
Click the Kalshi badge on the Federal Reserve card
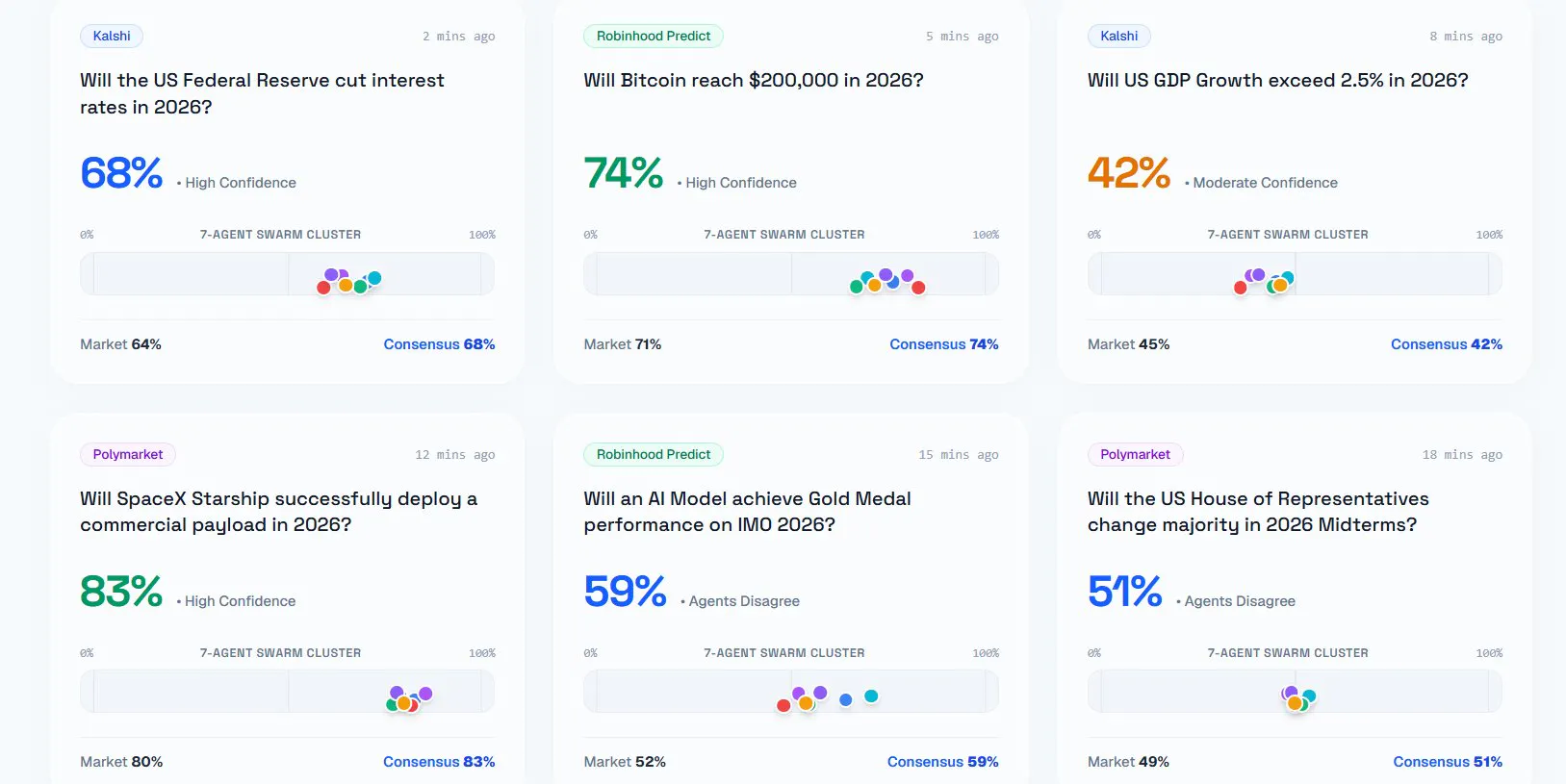(x=112, y=37)
